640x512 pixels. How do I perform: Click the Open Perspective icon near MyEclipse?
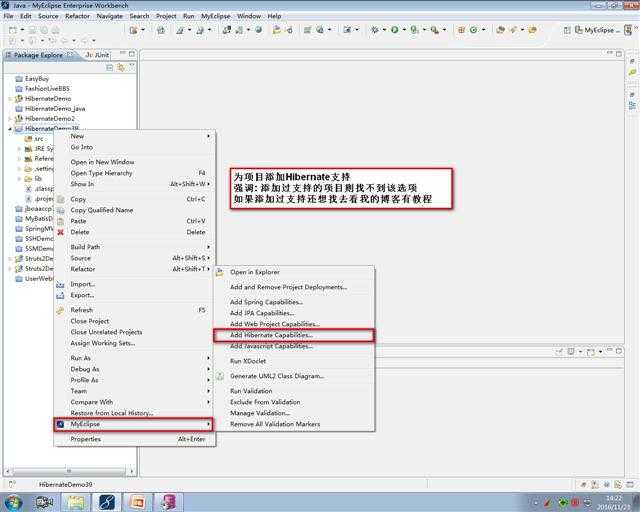(567, 30)
